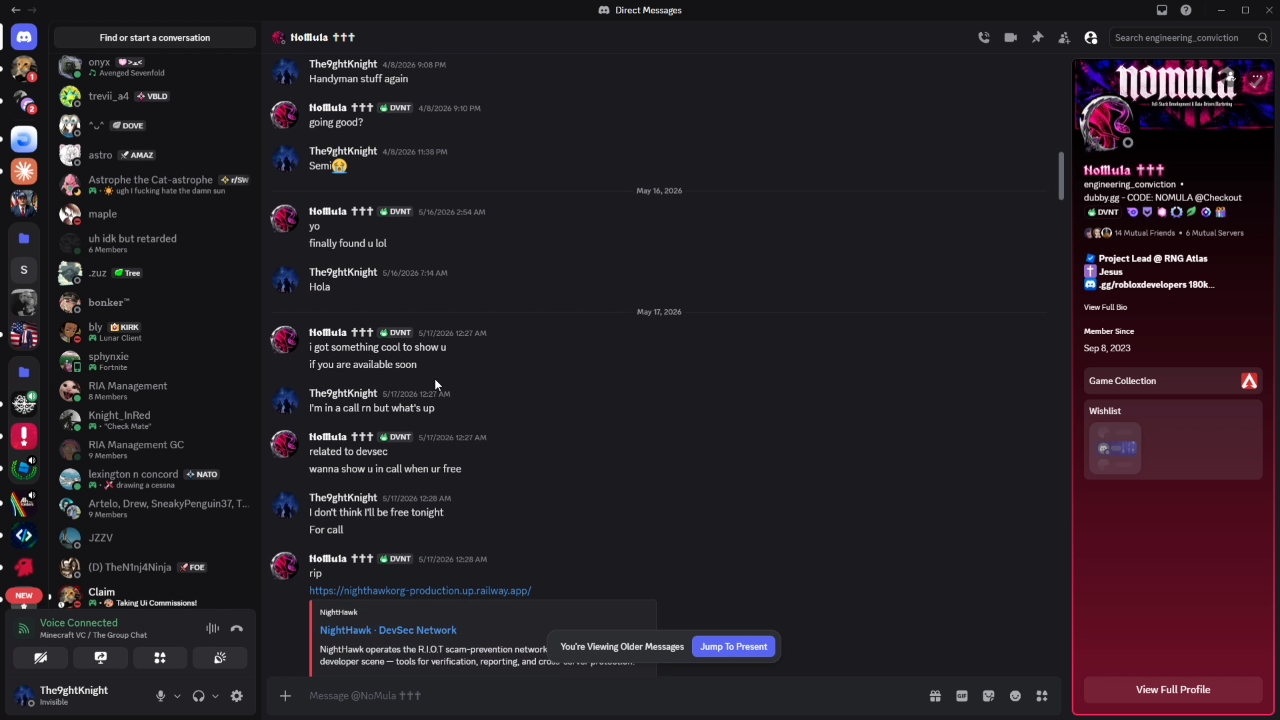The height and width of the screenshot is (720, 1280).
Task: Add friends to this DM
Action: point(1064,38)
